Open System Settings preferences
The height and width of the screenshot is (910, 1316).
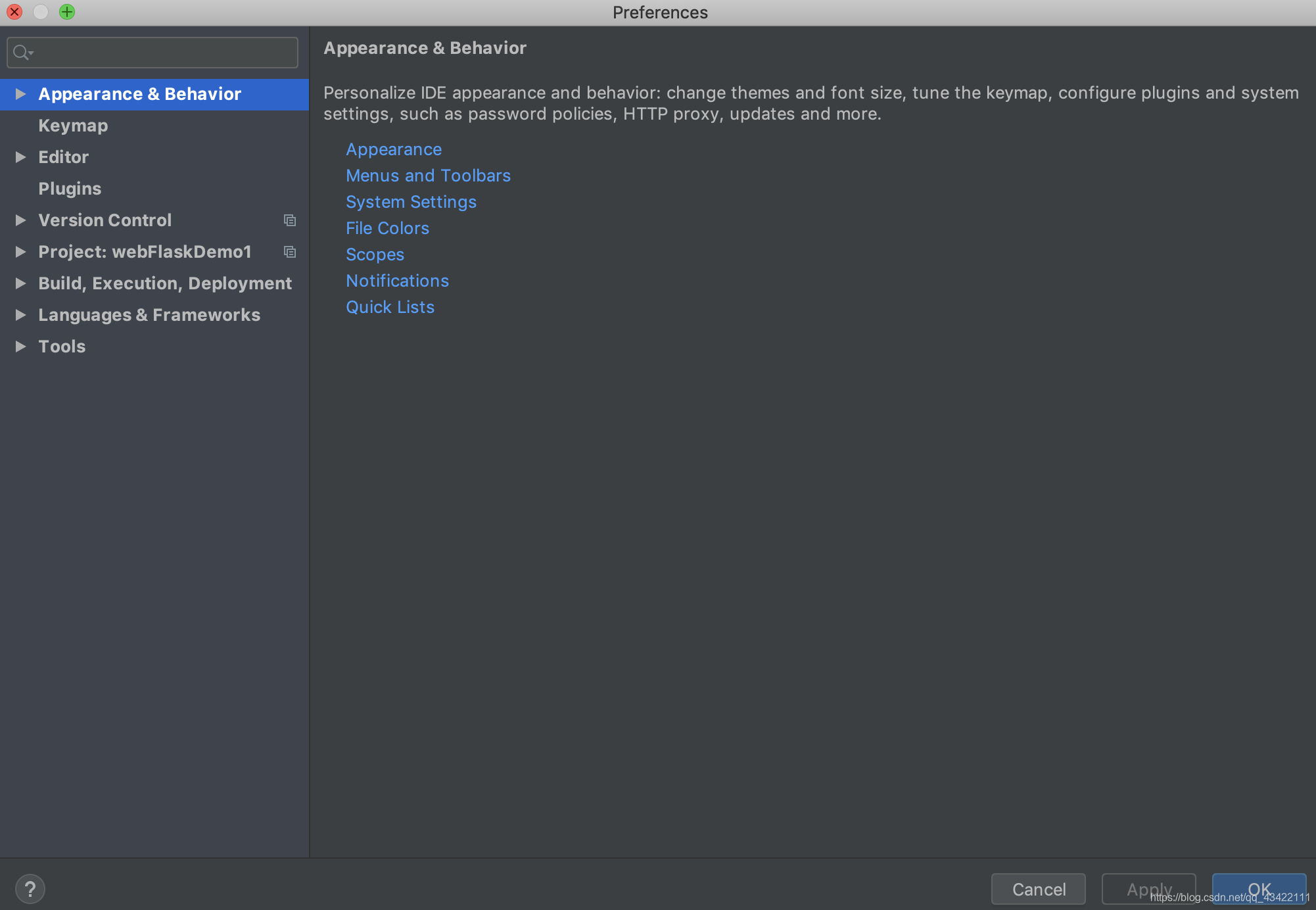(411, 201)
